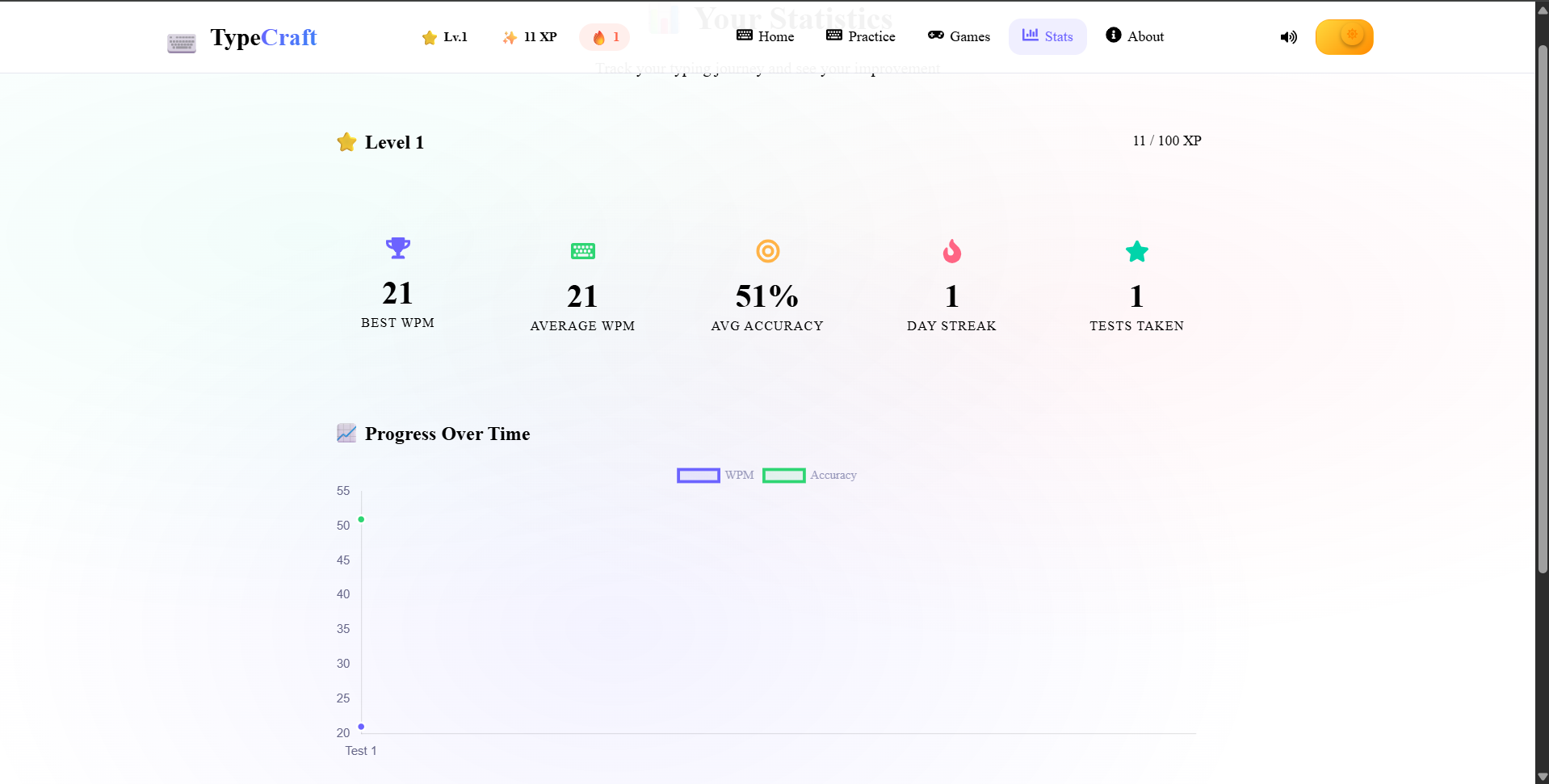Click the TypeCraft keyboard logo icon
This screenshot has width=1549, height=784.
(x=182, y=43)
